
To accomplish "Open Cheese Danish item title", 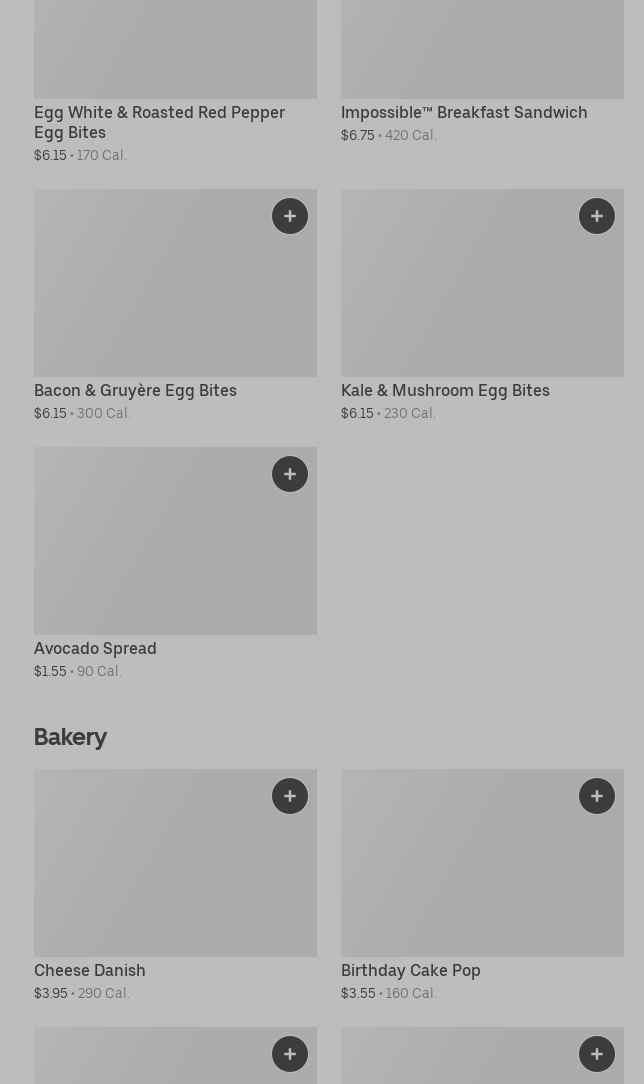I will coord(90,970).
